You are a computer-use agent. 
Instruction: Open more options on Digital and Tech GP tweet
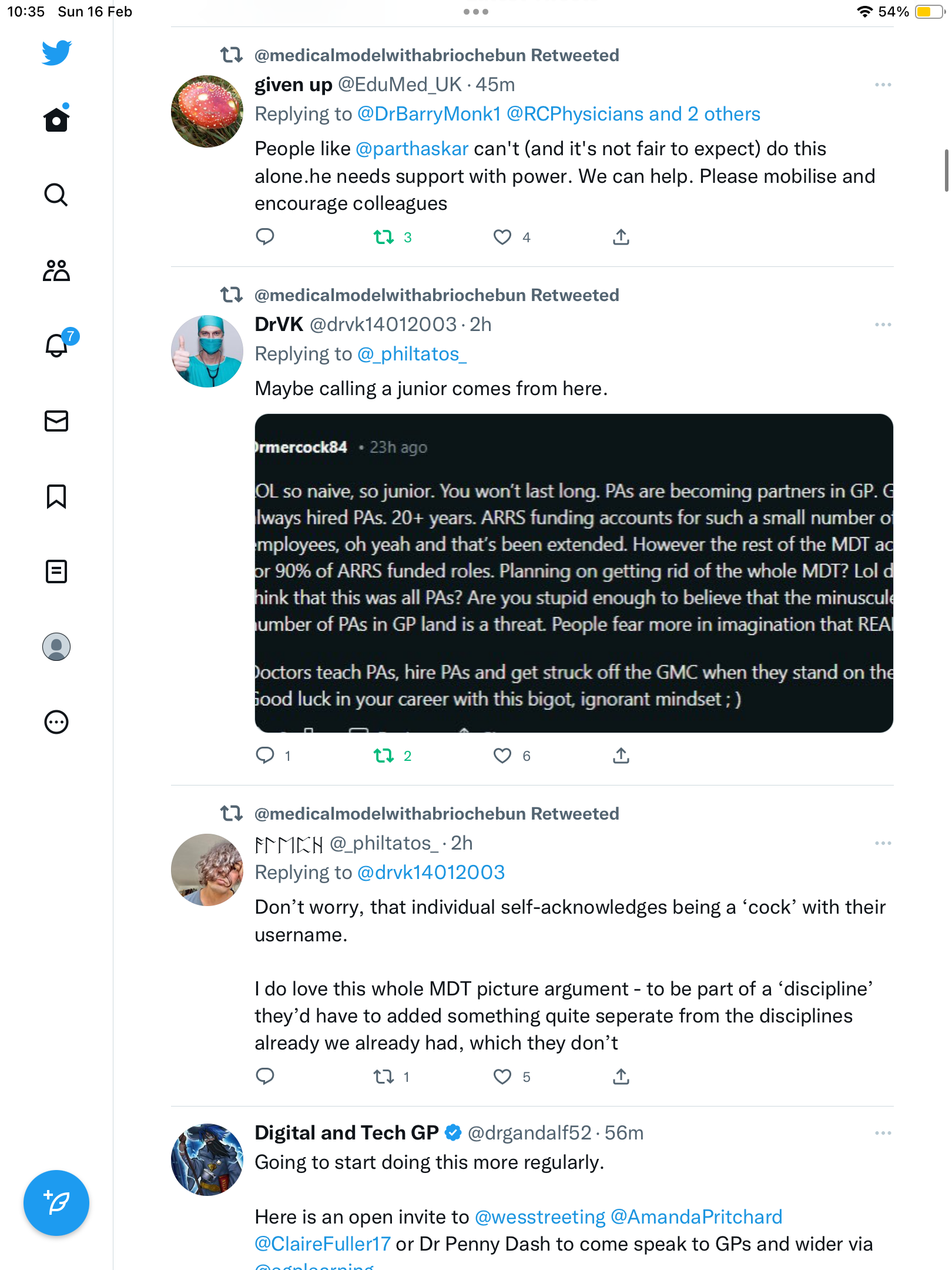883,1133
